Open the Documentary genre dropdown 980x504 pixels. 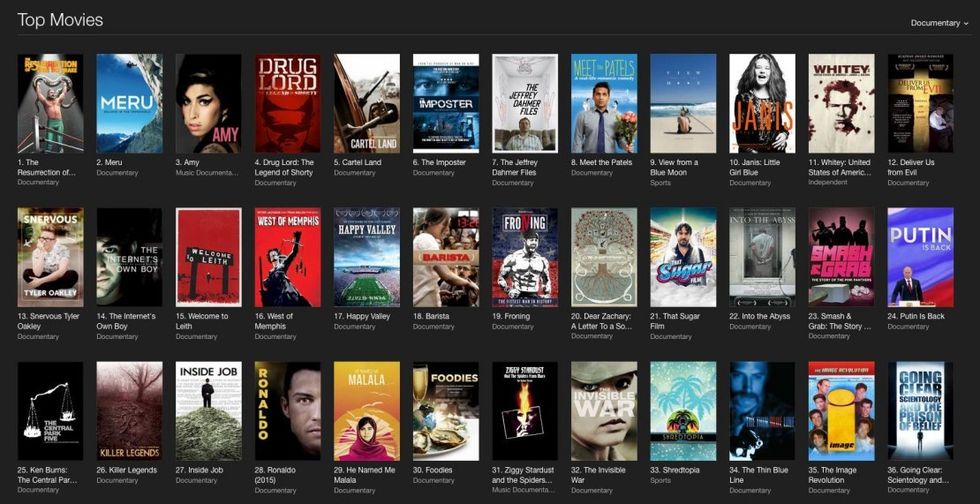pos(939,23)
